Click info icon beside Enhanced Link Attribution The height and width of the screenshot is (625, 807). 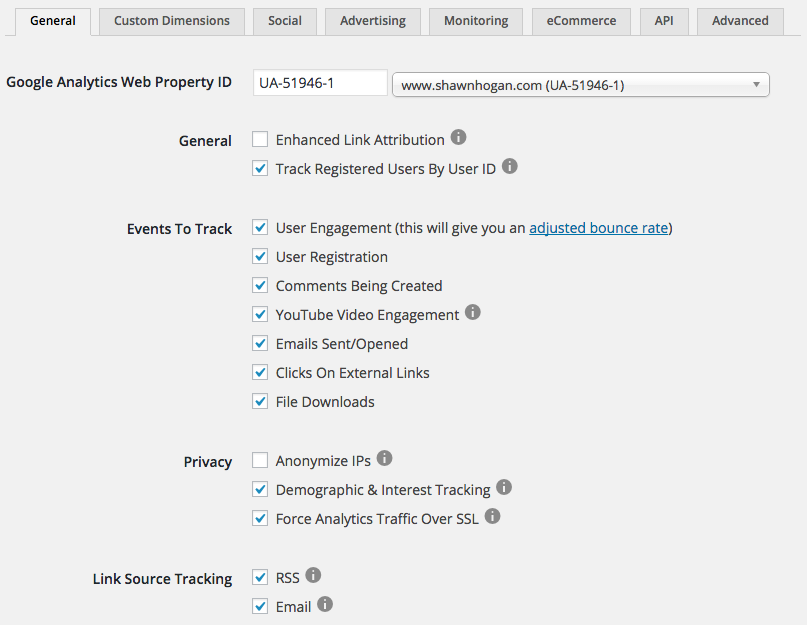[x=459, y=138]
